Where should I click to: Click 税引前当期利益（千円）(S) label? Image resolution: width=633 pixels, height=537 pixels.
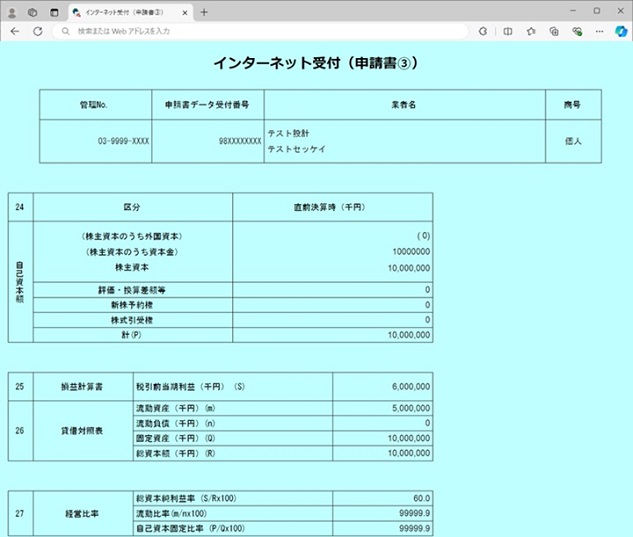[x=190, y=386]
